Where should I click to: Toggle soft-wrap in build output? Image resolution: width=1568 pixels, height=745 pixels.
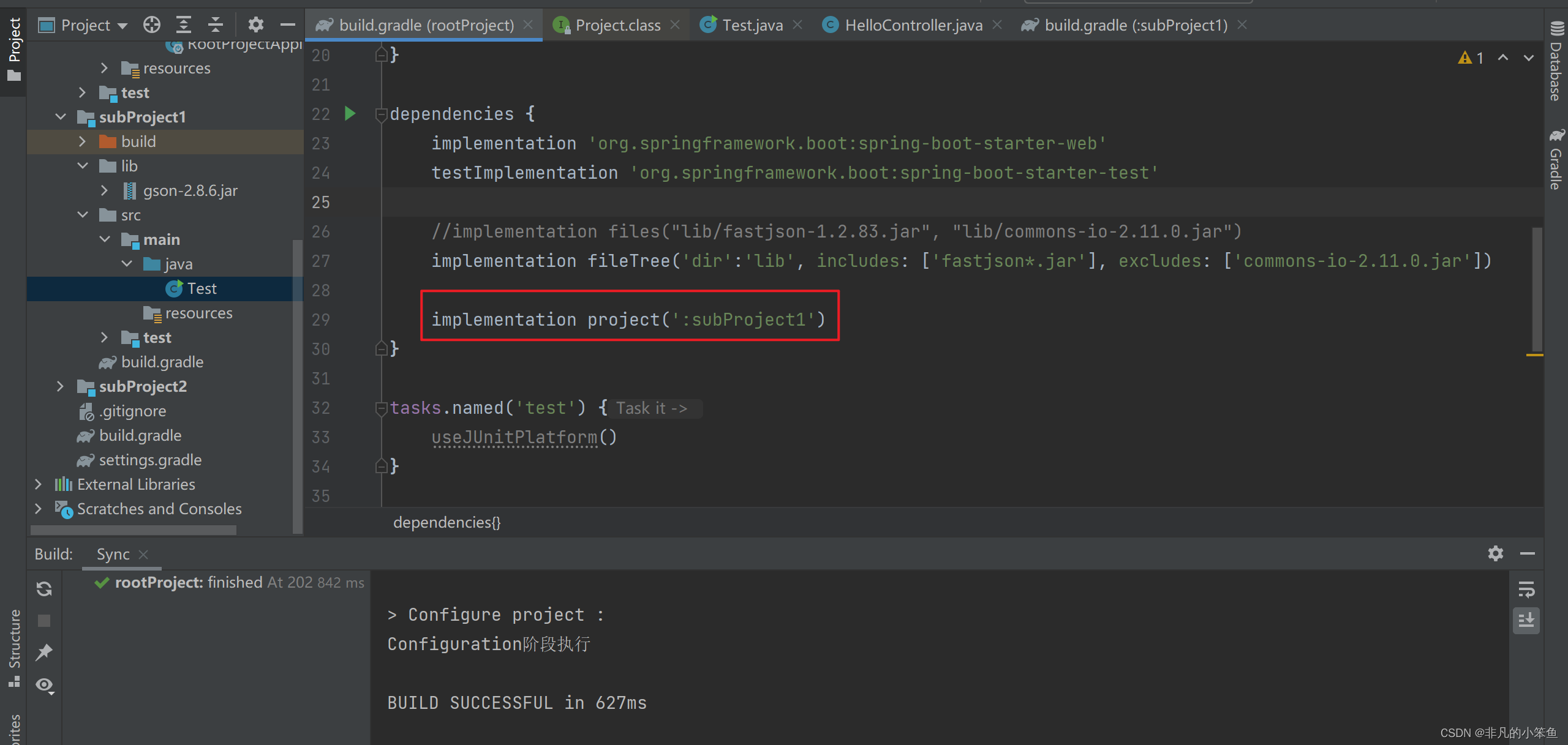[x=1526, y=590]
